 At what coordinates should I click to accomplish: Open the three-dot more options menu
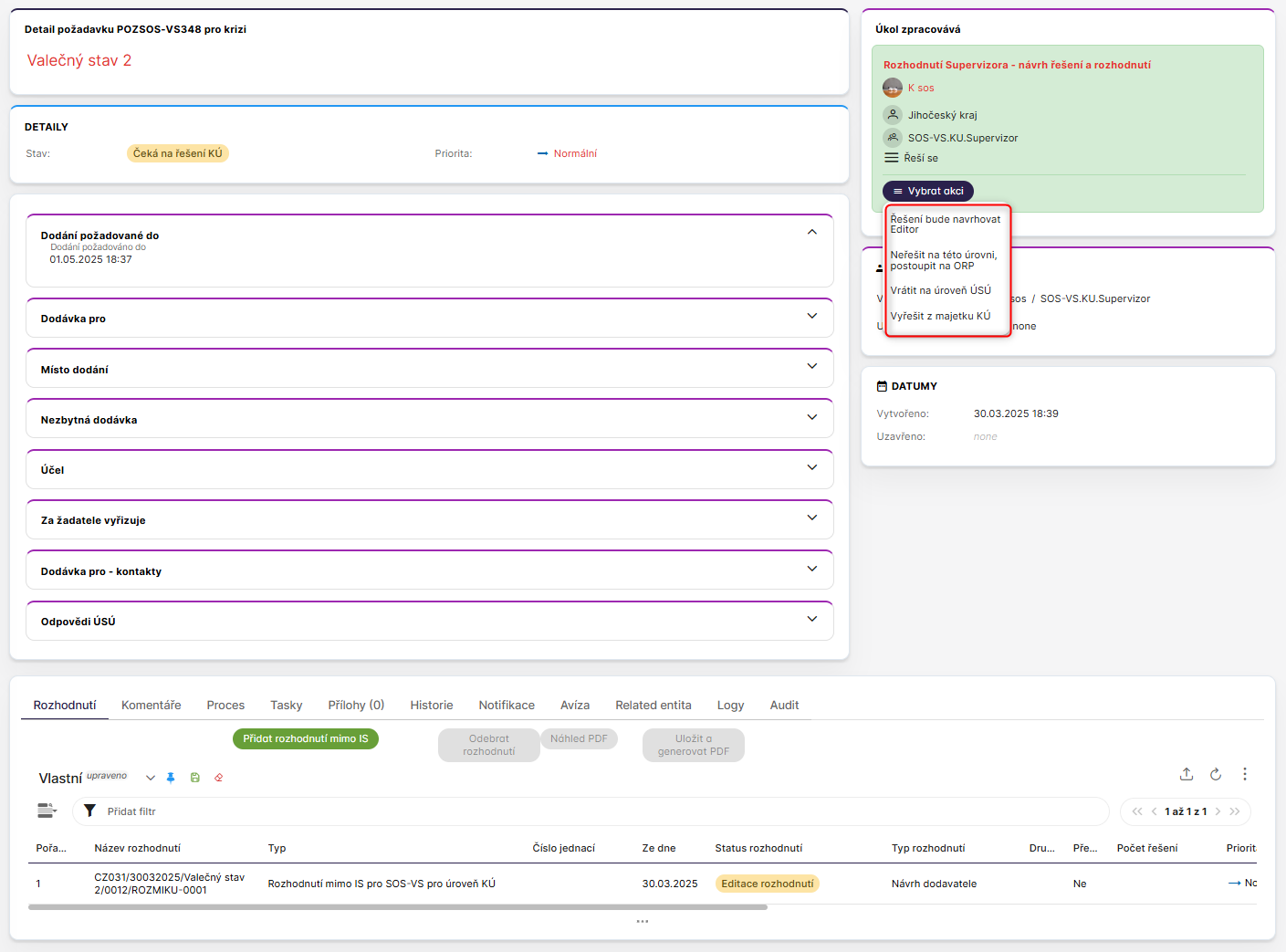(x=1244, y=774)
